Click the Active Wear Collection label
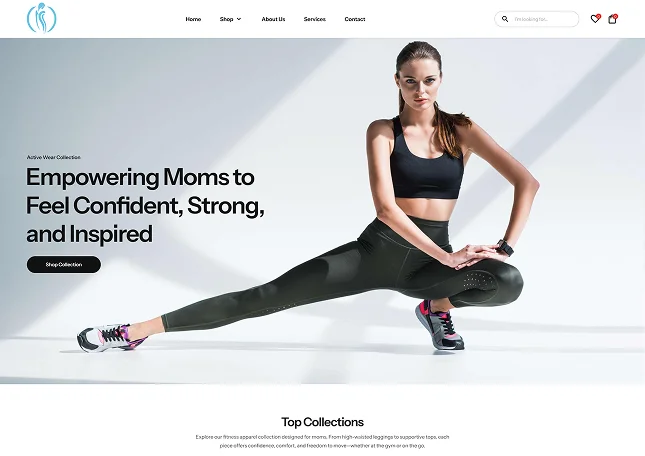The image size is (645, 456). click(x=53, y=157)
